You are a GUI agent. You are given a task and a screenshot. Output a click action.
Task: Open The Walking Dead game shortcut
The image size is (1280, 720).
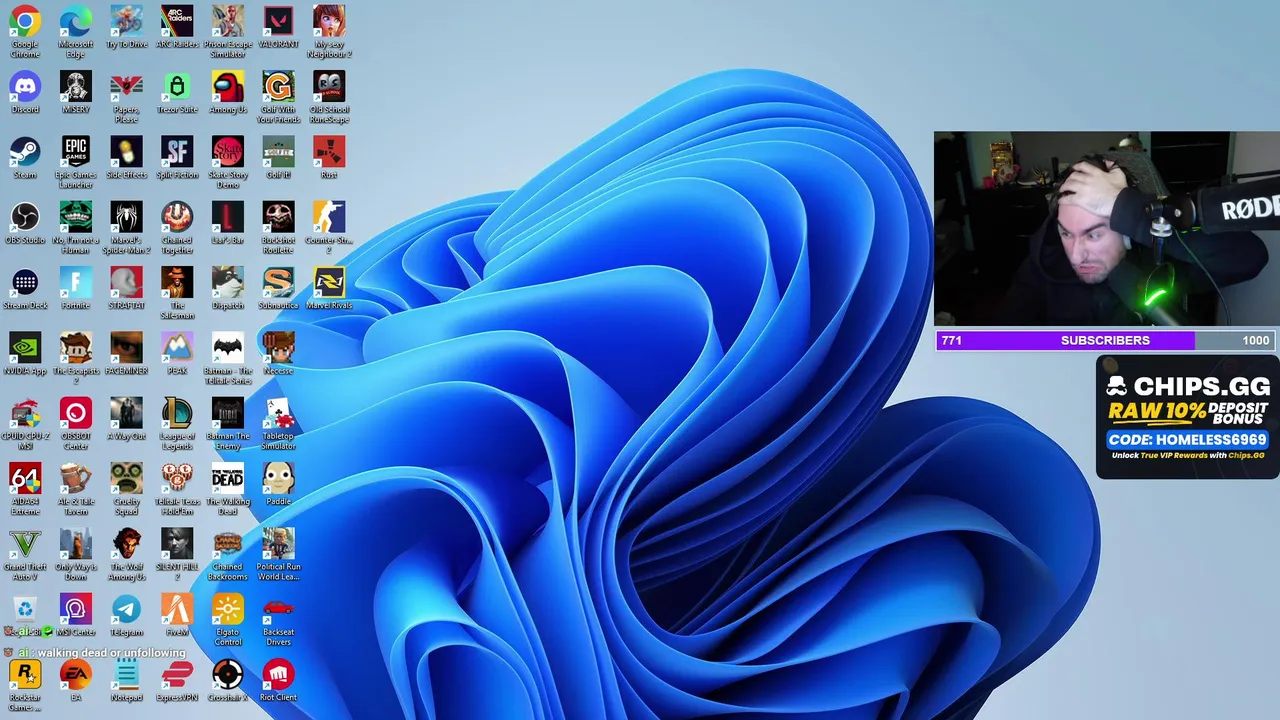(x=228, y=478)
